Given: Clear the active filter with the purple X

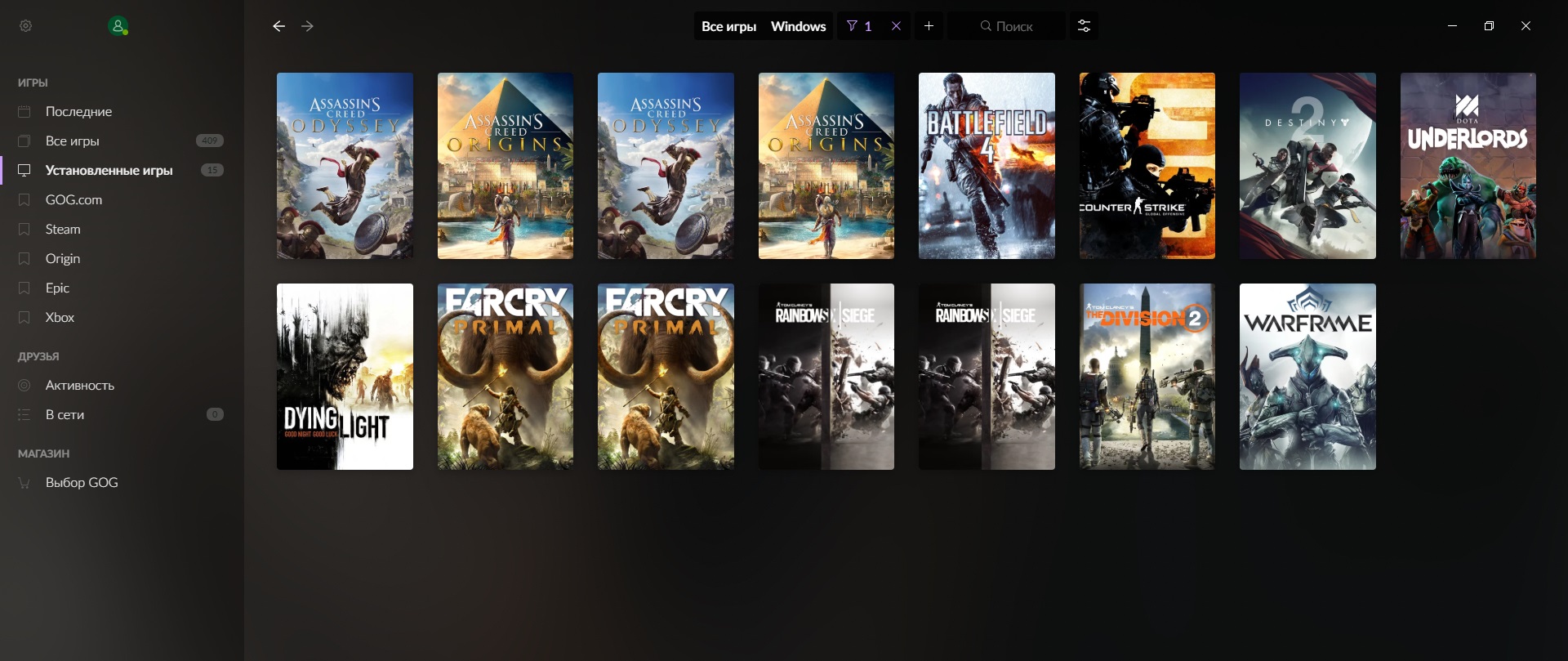Looking at the screenshot, I should tap(896, 26).
